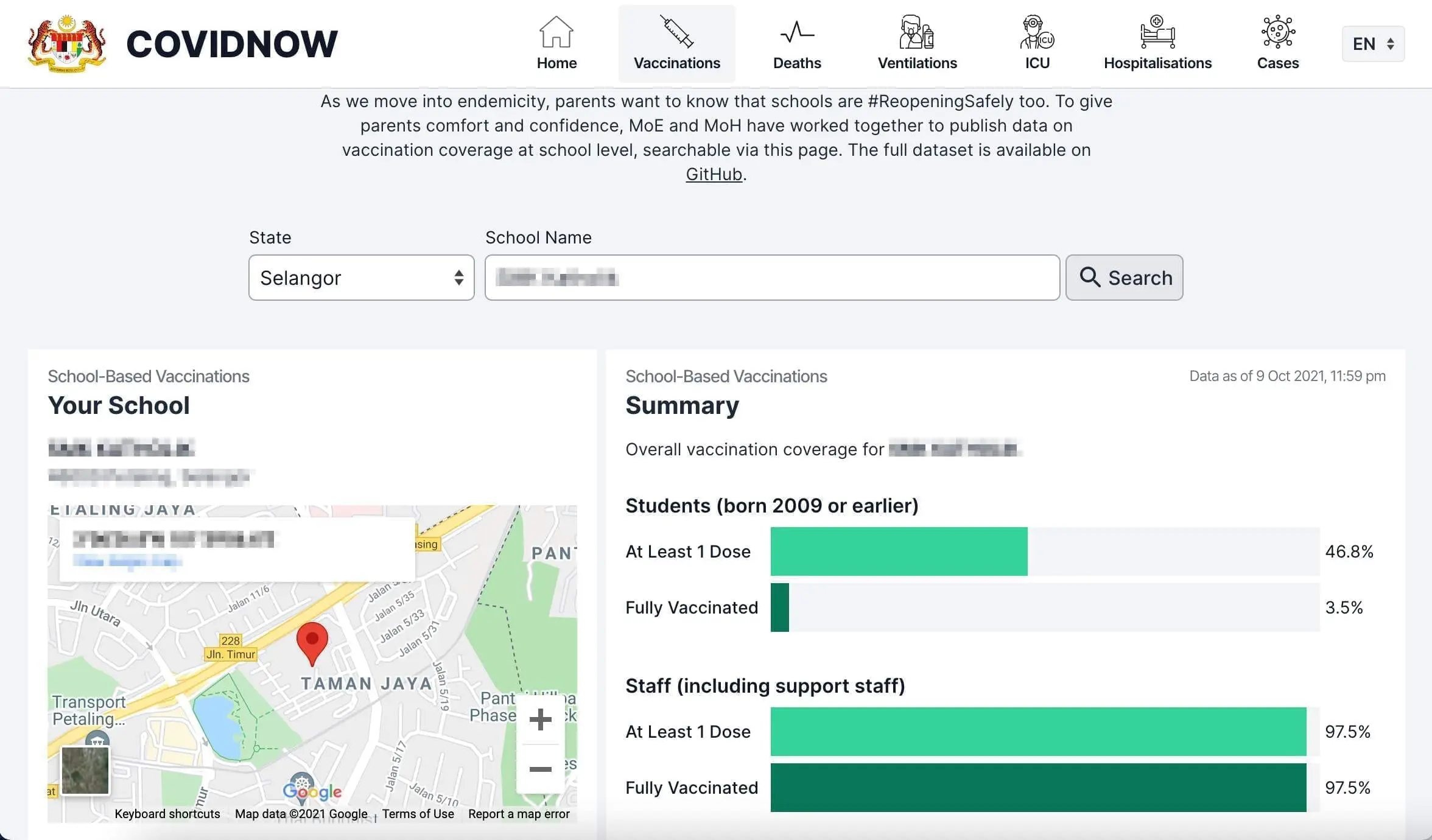Follow the GitHub link

click(x=714, y=175)
